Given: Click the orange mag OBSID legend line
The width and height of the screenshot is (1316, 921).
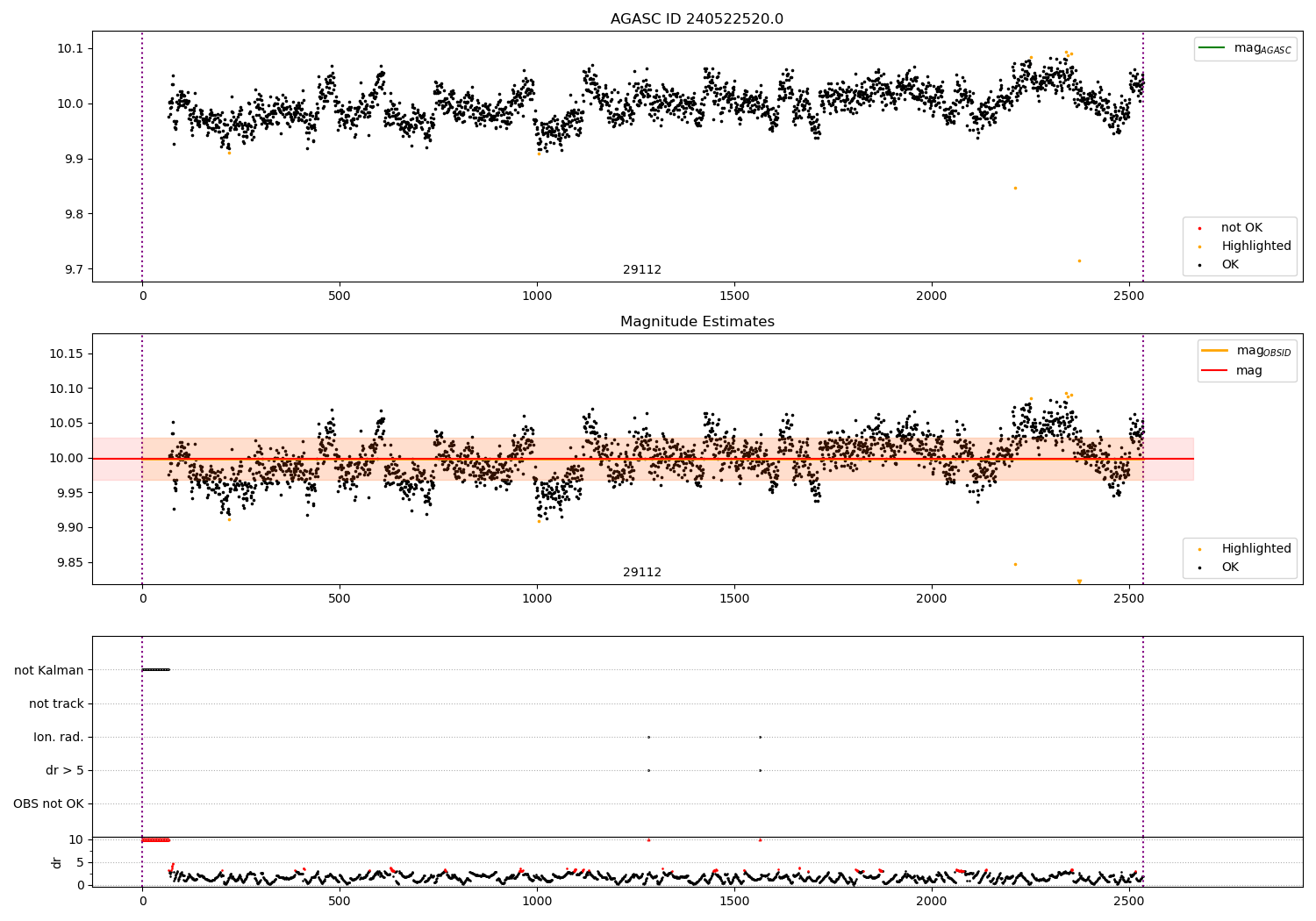Looking at the screenshot, I should pyautogui.click(x=1215, y=350).
